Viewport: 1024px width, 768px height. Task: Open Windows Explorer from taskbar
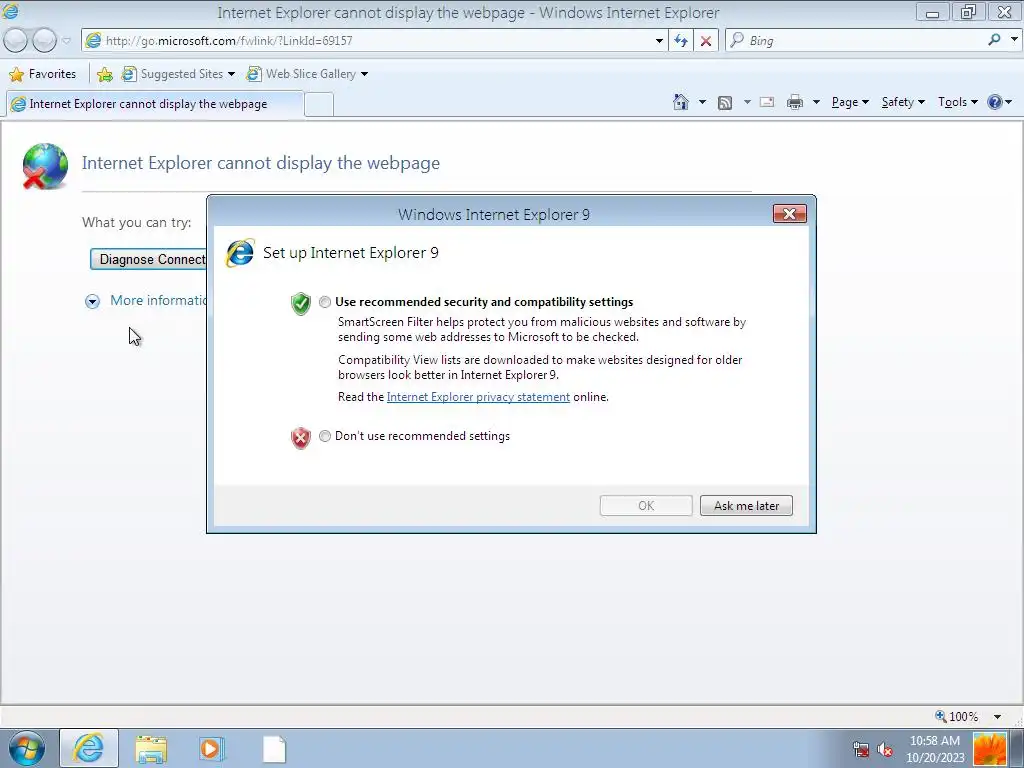151,749
